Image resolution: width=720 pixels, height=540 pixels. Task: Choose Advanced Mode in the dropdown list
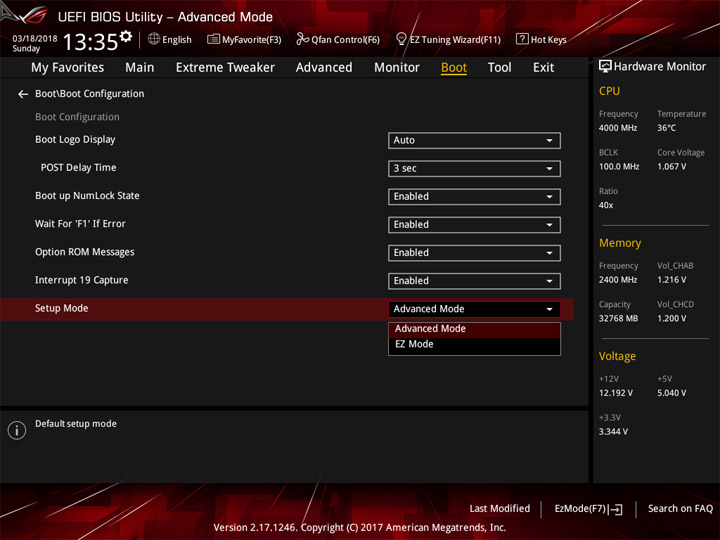point(474,329)
